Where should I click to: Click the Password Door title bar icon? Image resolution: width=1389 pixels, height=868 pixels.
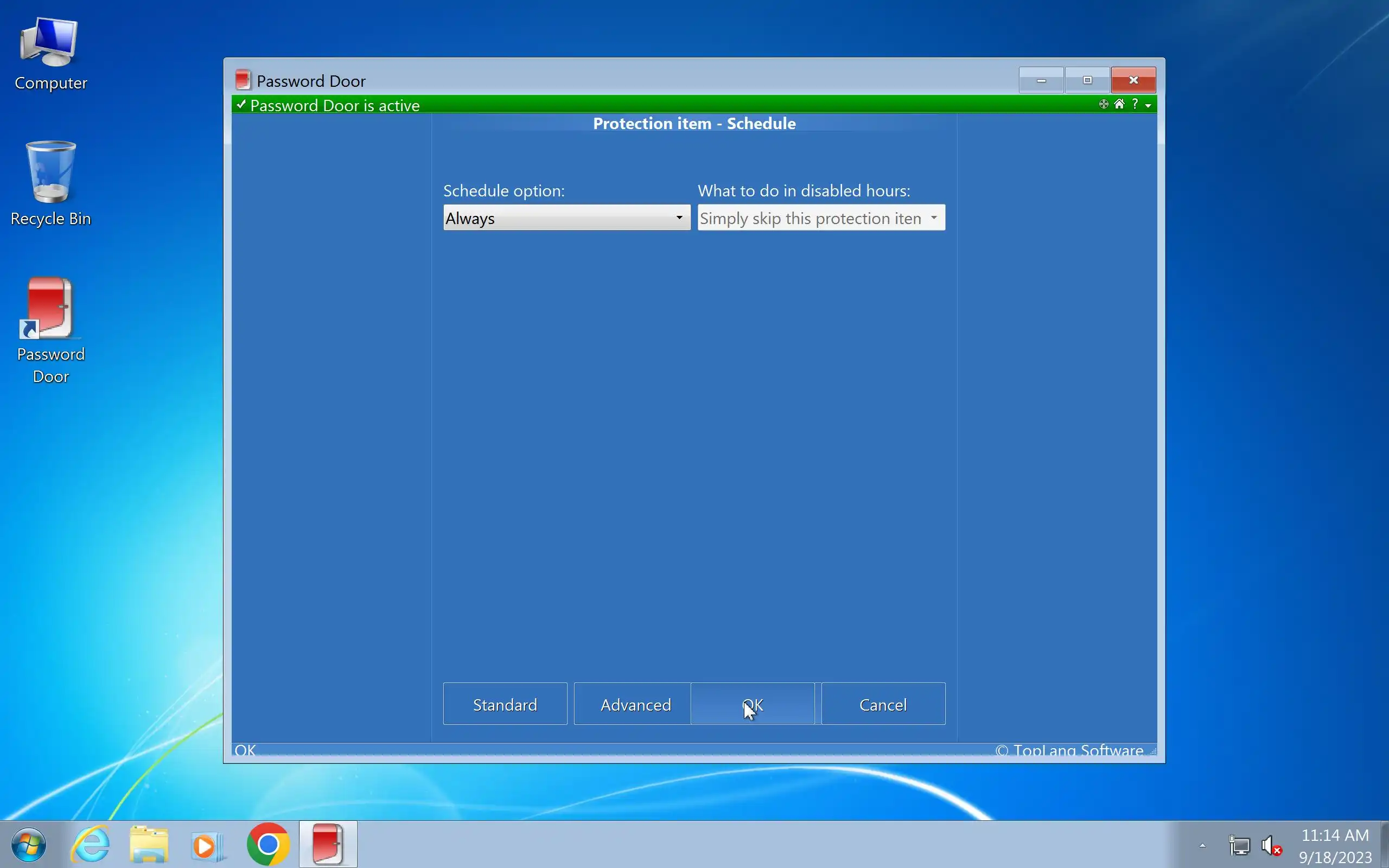click(x=243, y=80)
